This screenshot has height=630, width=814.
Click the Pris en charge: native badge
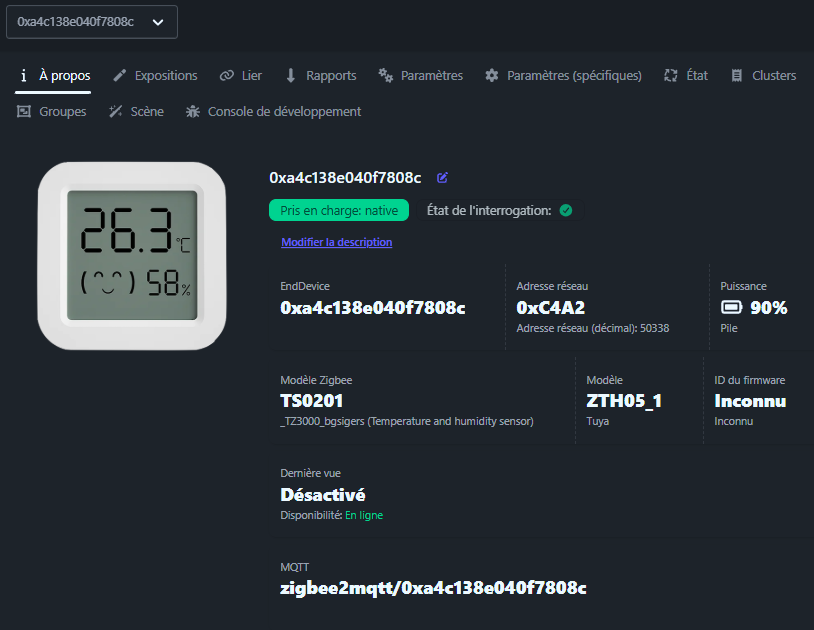pos(339,210)
